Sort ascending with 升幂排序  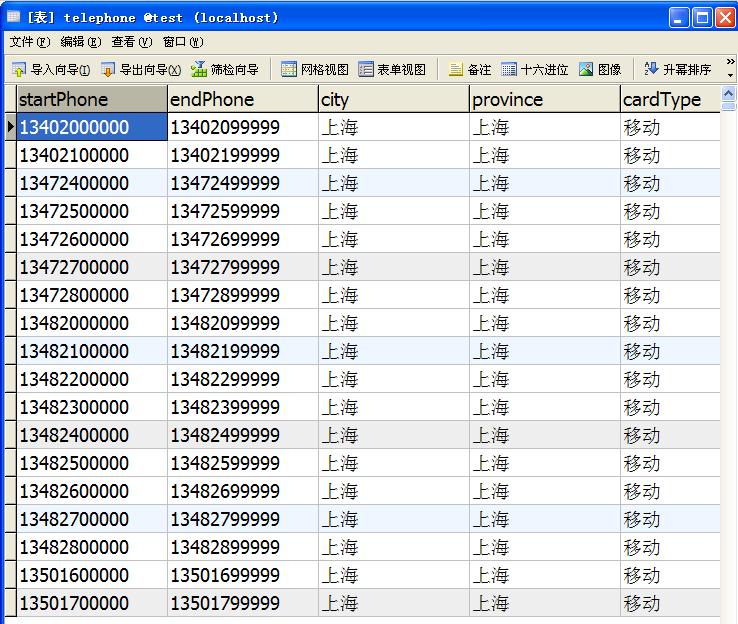coord(678,70)
